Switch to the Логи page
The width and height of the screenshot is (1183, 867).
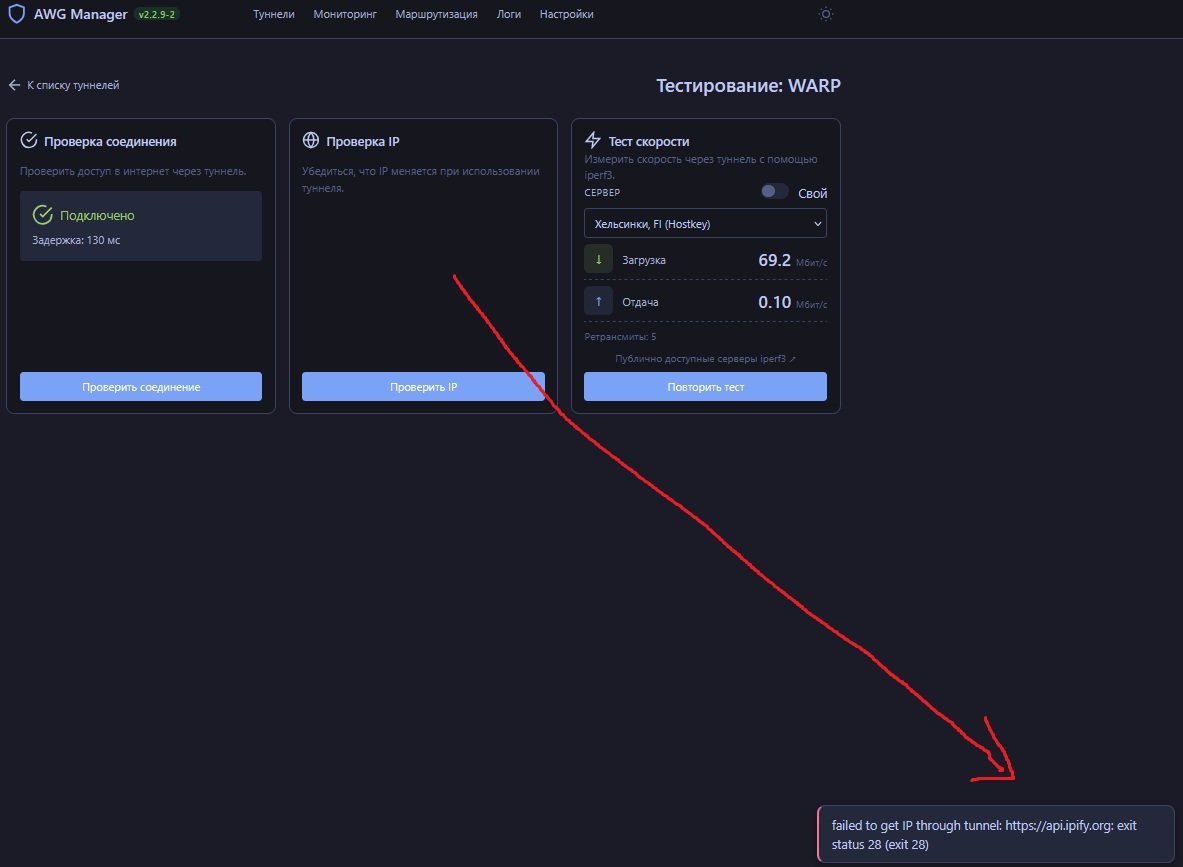508,15
